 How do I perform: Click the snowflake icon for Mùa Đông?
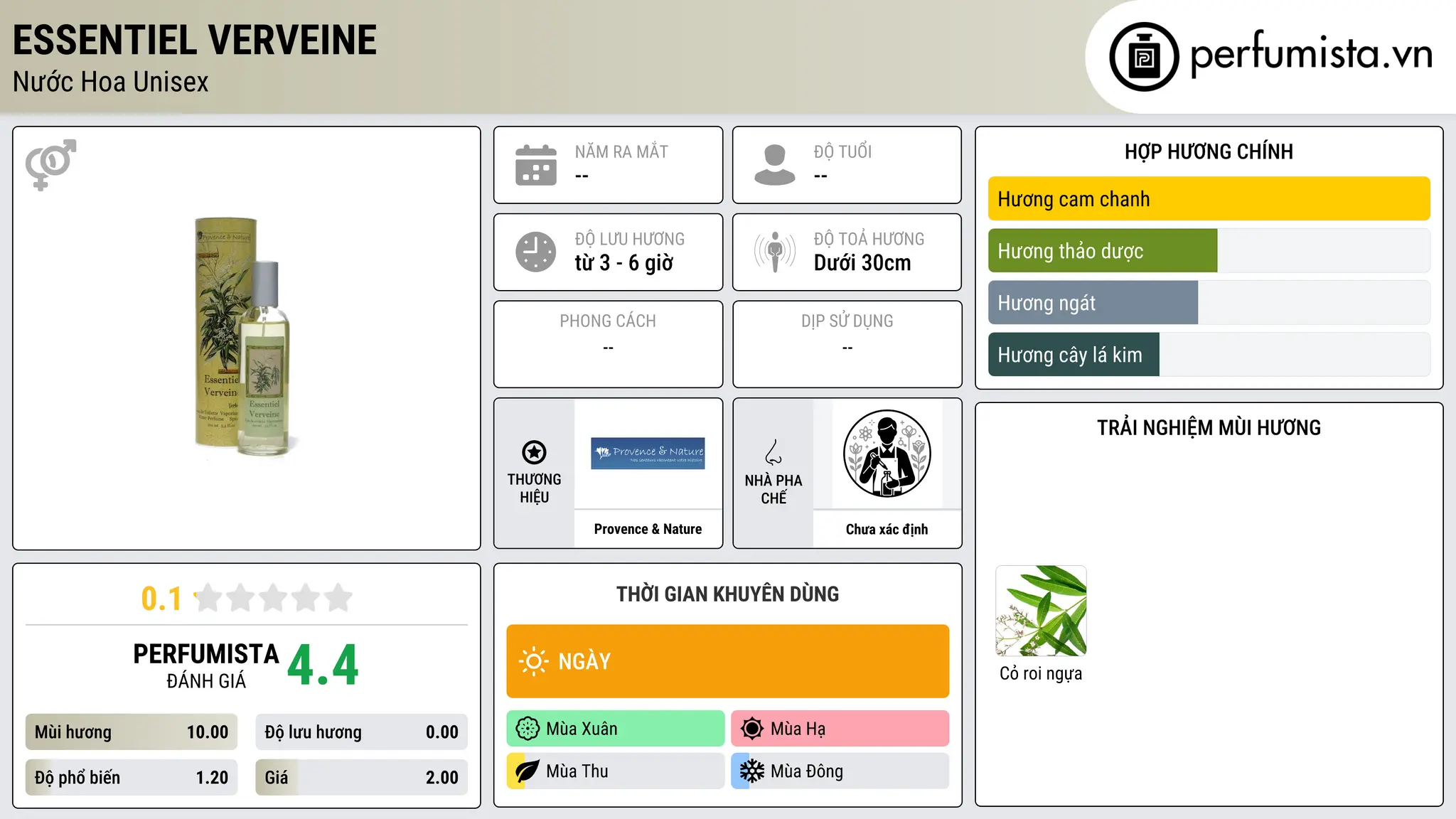tap(752, 771)
